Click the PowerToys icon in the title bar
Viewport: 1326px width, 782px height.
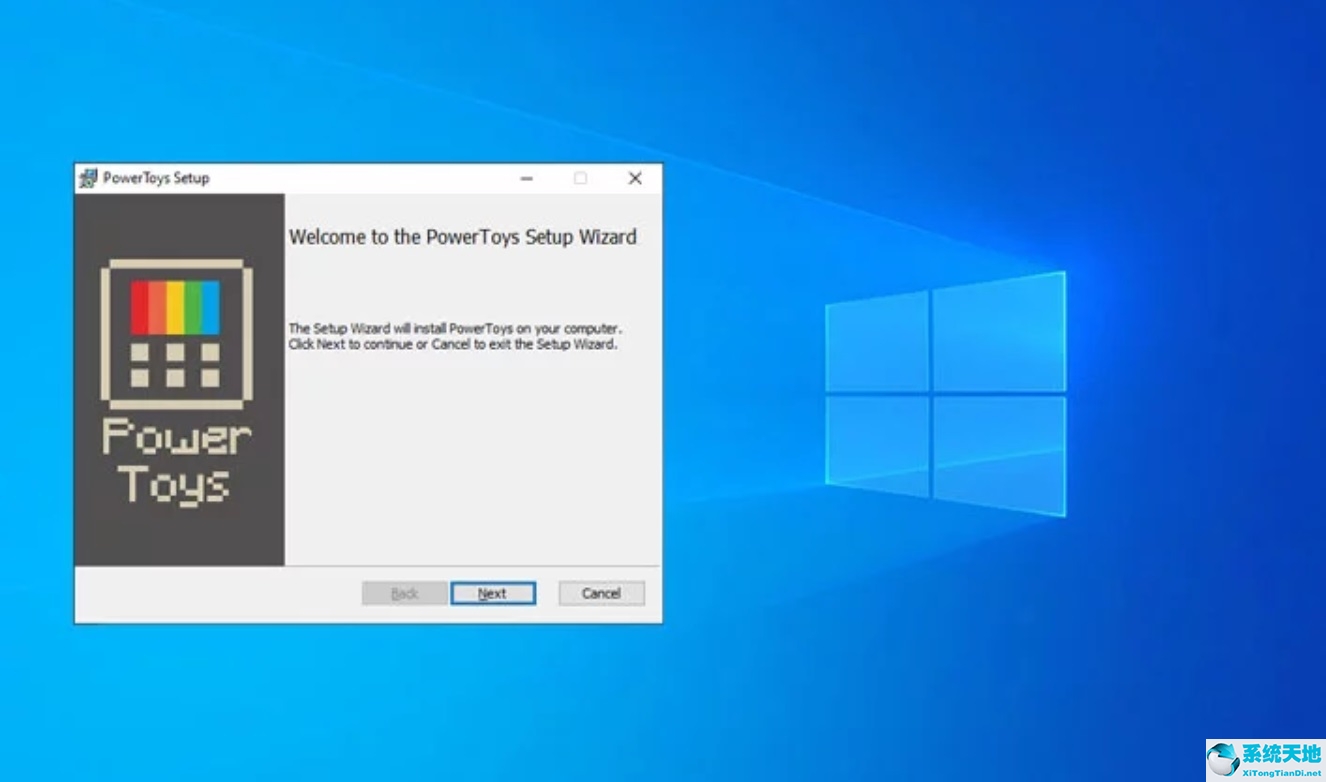[89, 178]
